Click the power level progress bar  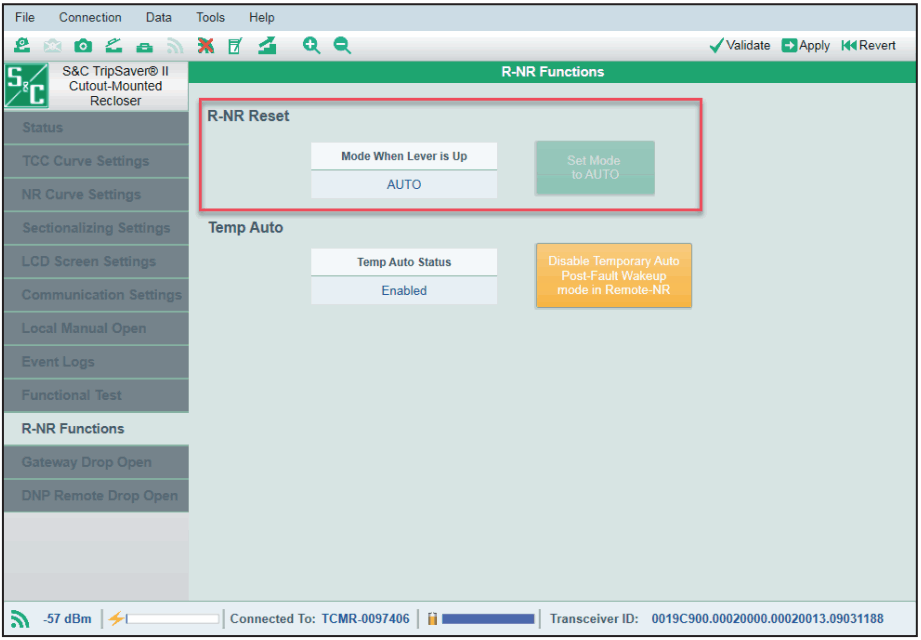coord(172,619)
